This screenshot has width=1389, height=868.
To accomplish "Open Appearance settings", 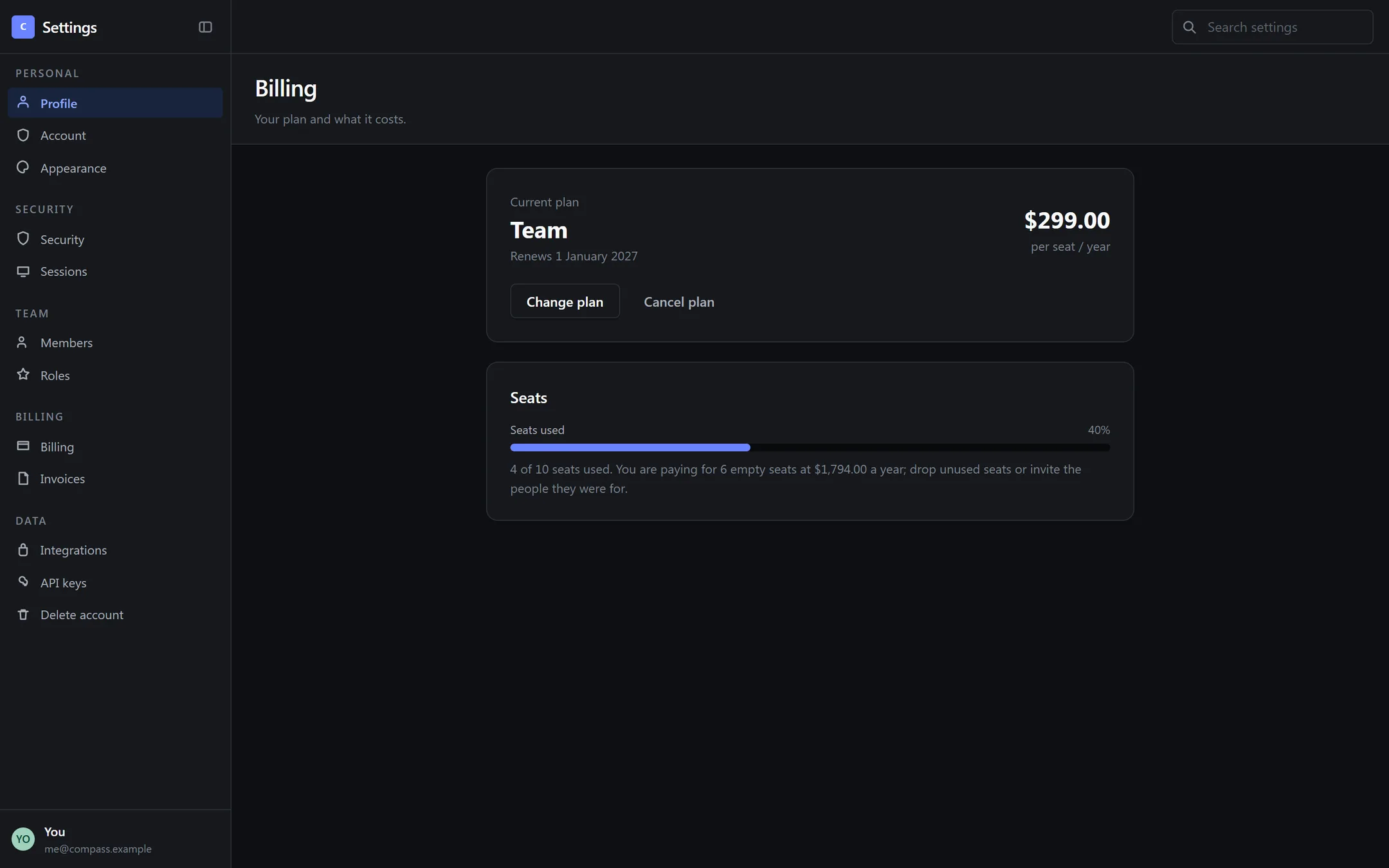I will tap(115, 168).
